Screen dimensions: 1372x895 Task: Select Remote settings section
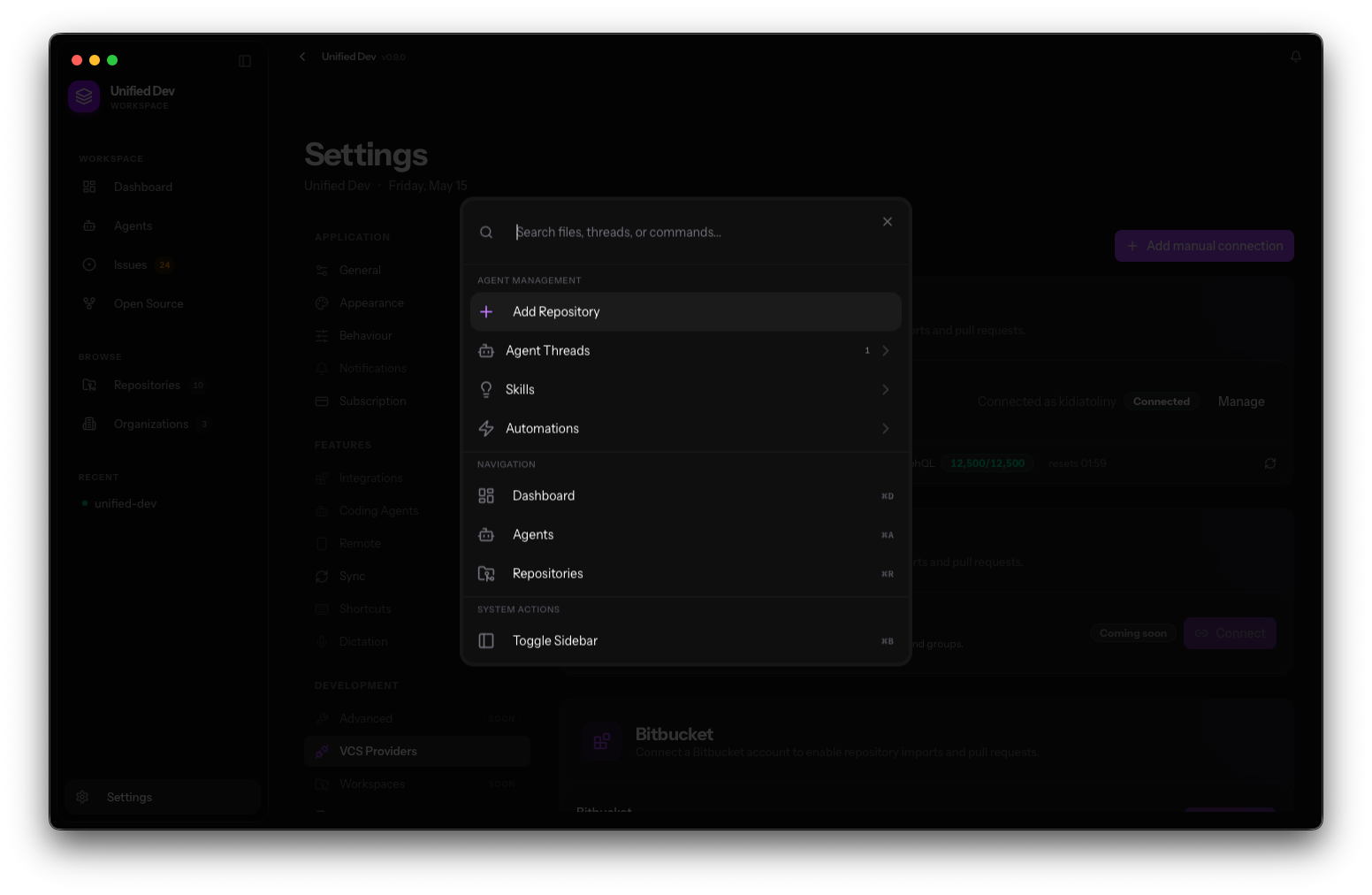(x=417, y=544)
